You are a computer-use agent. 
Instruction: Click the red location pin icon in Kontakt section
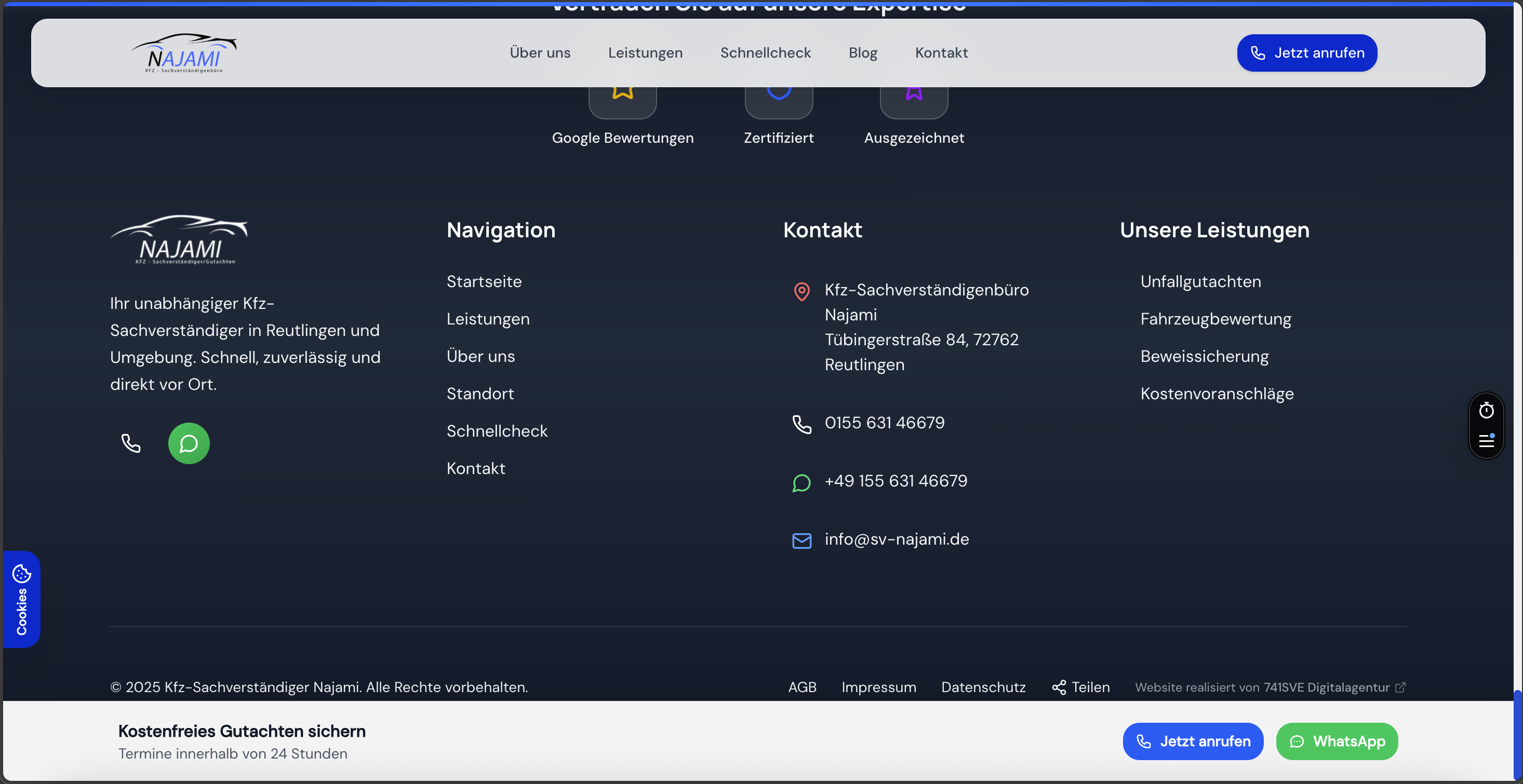click(x=801, y=291)
